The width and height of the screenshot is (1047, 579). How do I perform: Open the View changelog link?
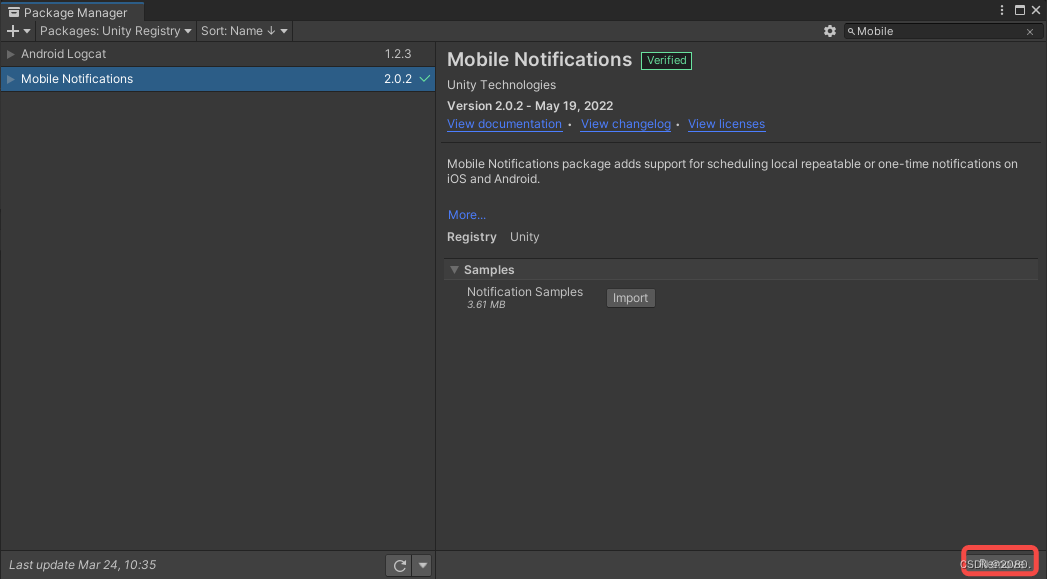tap(626, 124)
